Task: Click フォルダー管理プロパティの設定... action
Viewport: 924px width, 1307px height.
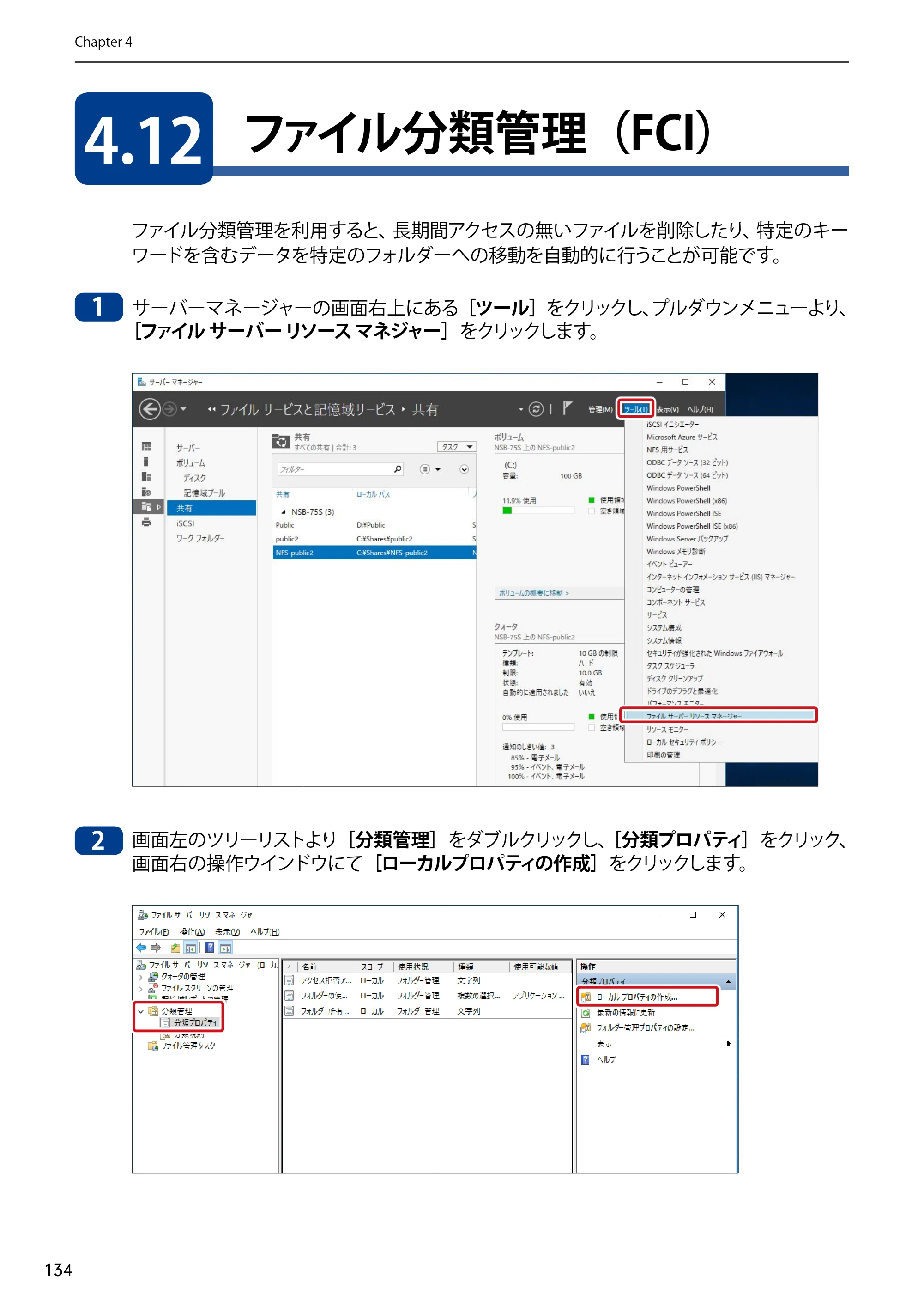Action: click(645, 1028)
